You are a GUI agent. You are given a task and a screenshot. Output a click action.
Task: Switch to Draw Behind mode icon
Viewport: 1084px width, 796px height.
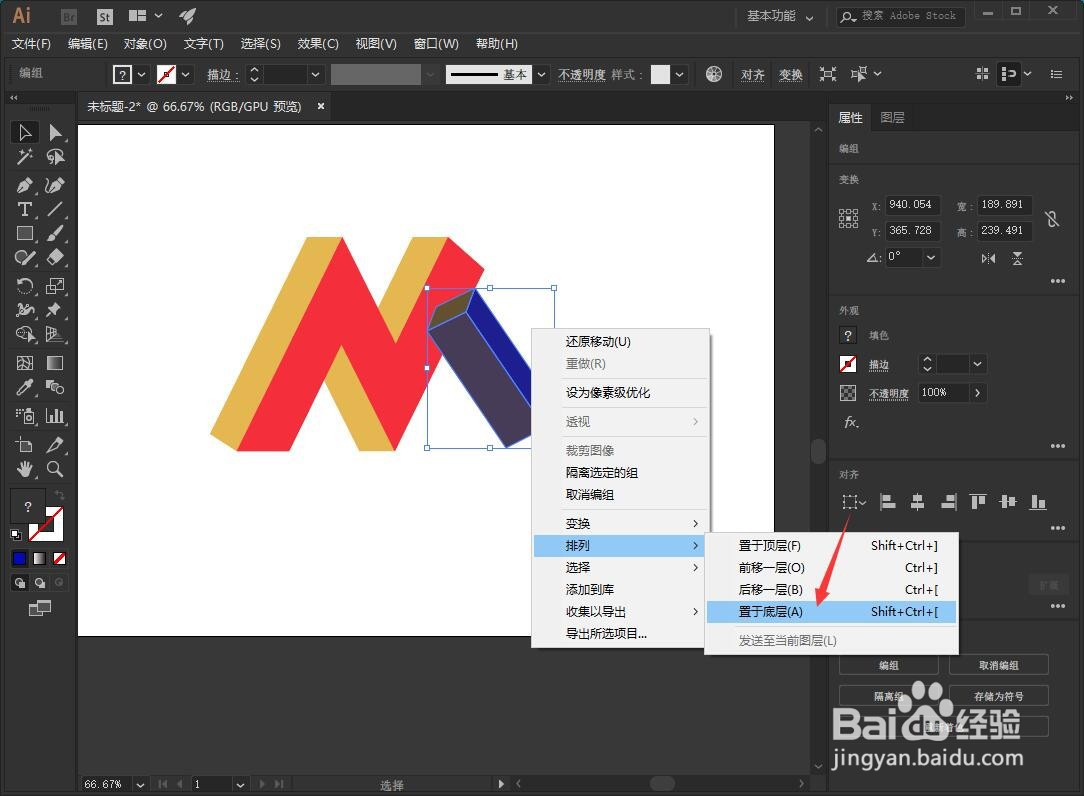(40, 583)
